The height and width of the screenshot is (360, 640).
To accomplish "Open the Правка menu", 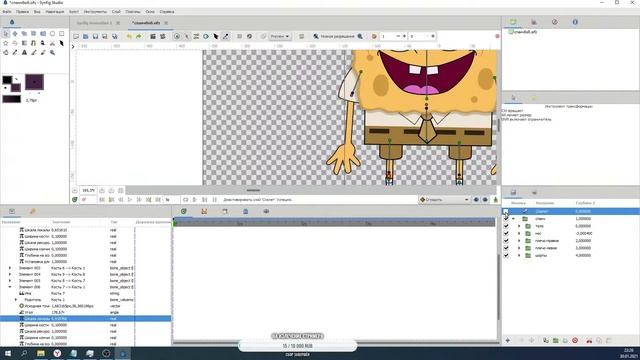I will tap(22, 12).
